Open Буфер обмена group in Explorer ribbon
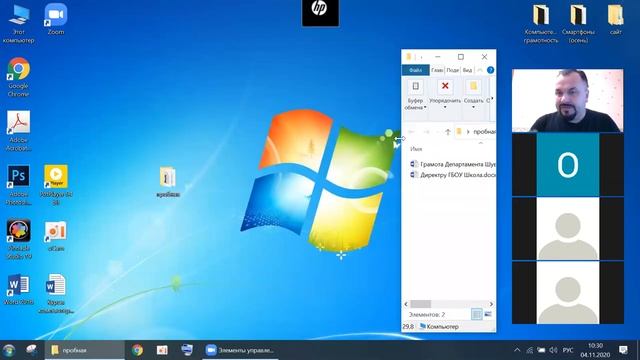 415,96
